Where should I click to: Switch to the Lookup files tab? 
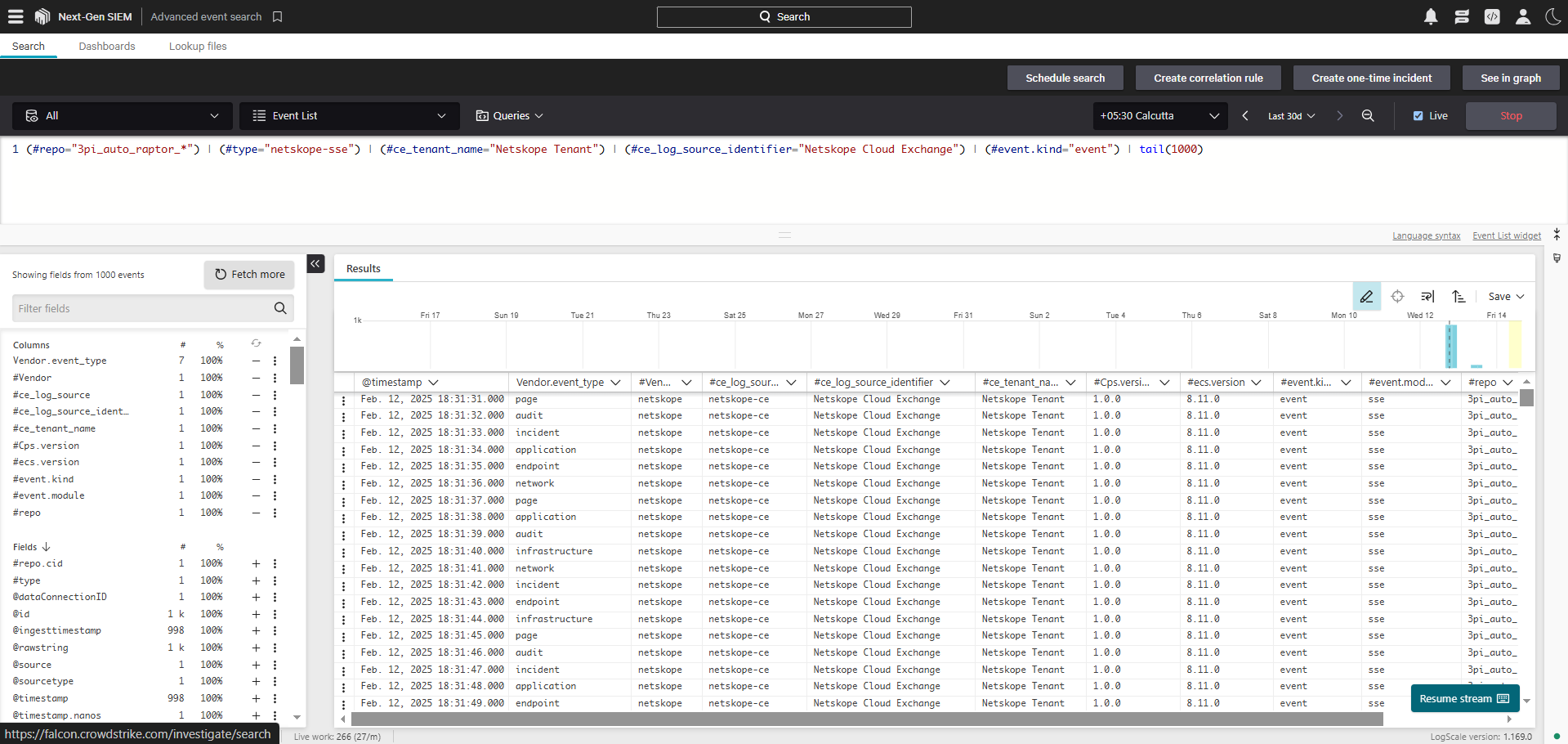(198, 47)
